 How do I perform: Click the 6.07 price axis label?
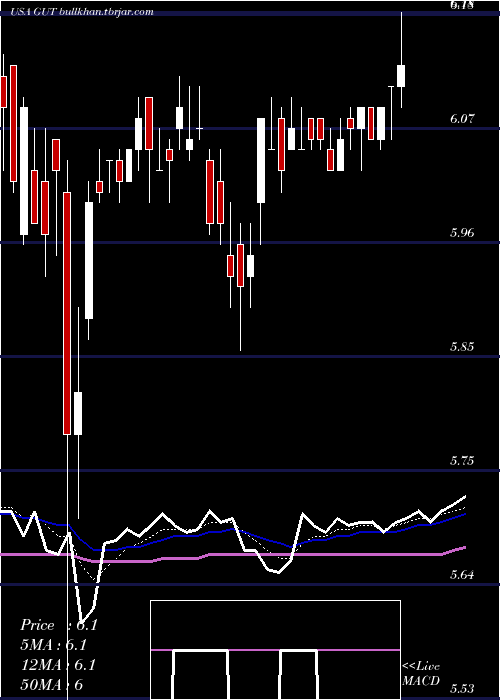tap(462, 119)
